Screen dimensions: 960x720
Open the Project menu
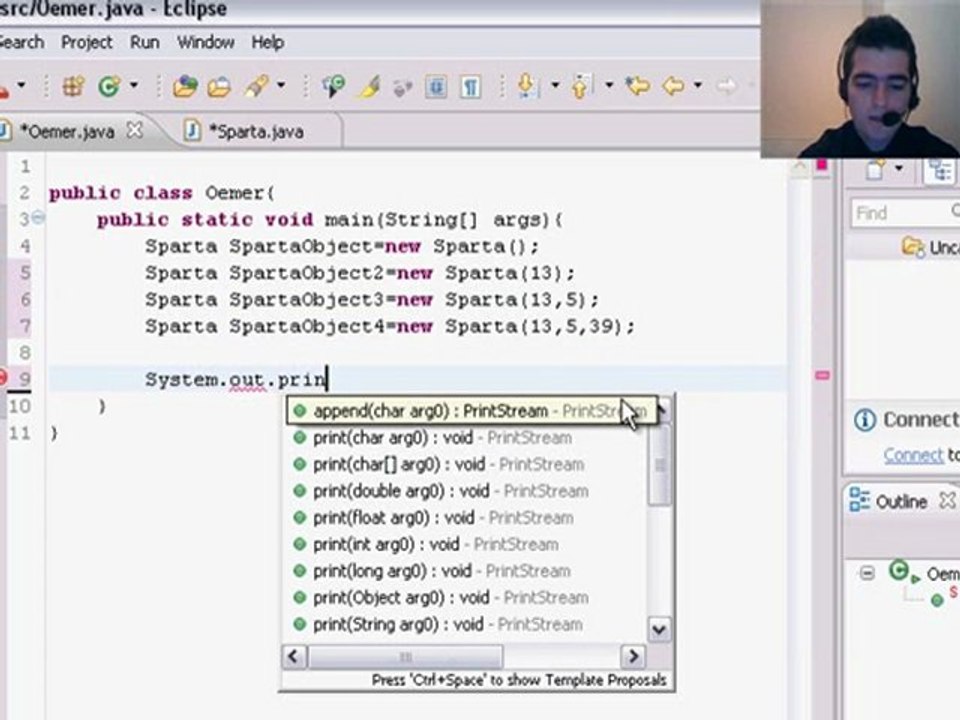86,42
